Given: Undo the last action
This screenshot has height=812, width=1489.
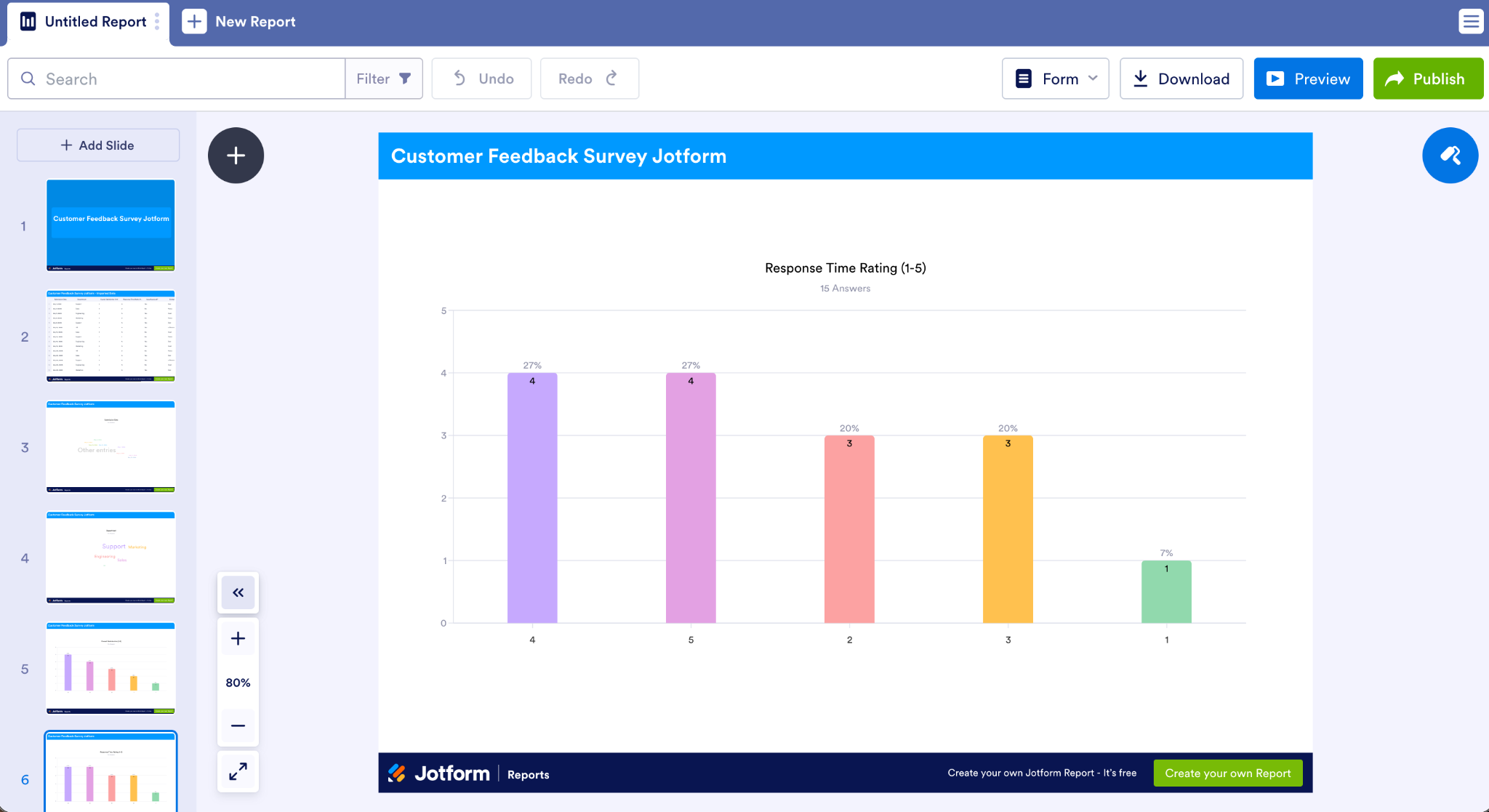Looking at the screenshot, I should pyautogui.click(x=481, y=79).
